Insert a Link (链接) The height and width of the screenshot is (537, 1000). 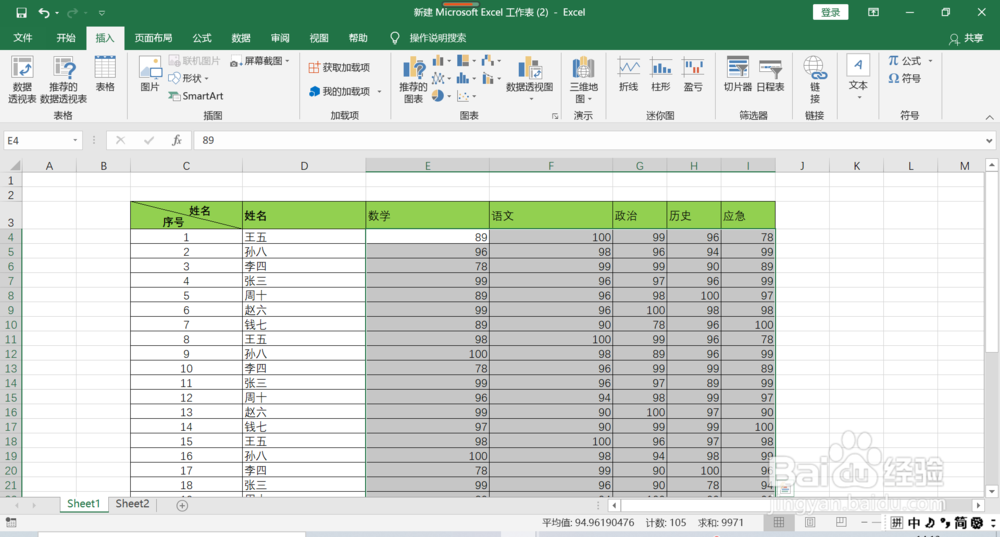click(814, 80)
